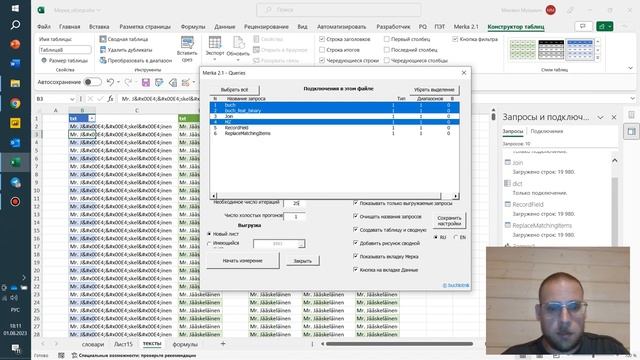This screenshot has width=640, height=360.
Task: Open File Explorer from the taskbar
Action: pos(15,84)
